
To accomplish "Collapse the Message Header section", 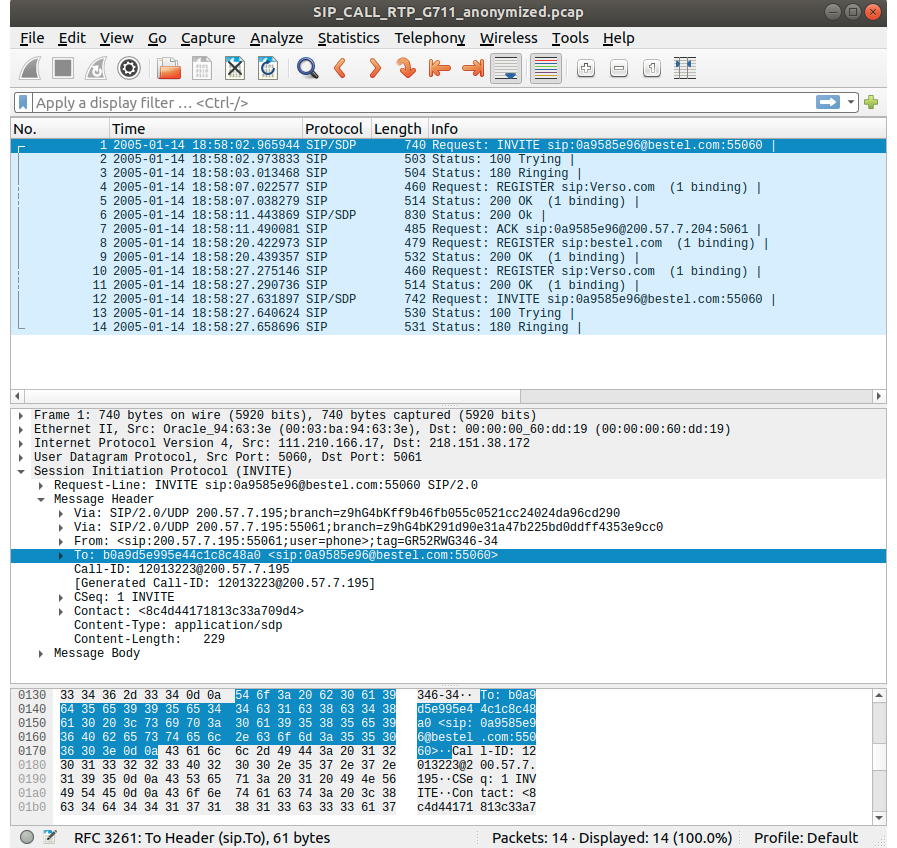I will click(x=41, y=499).
